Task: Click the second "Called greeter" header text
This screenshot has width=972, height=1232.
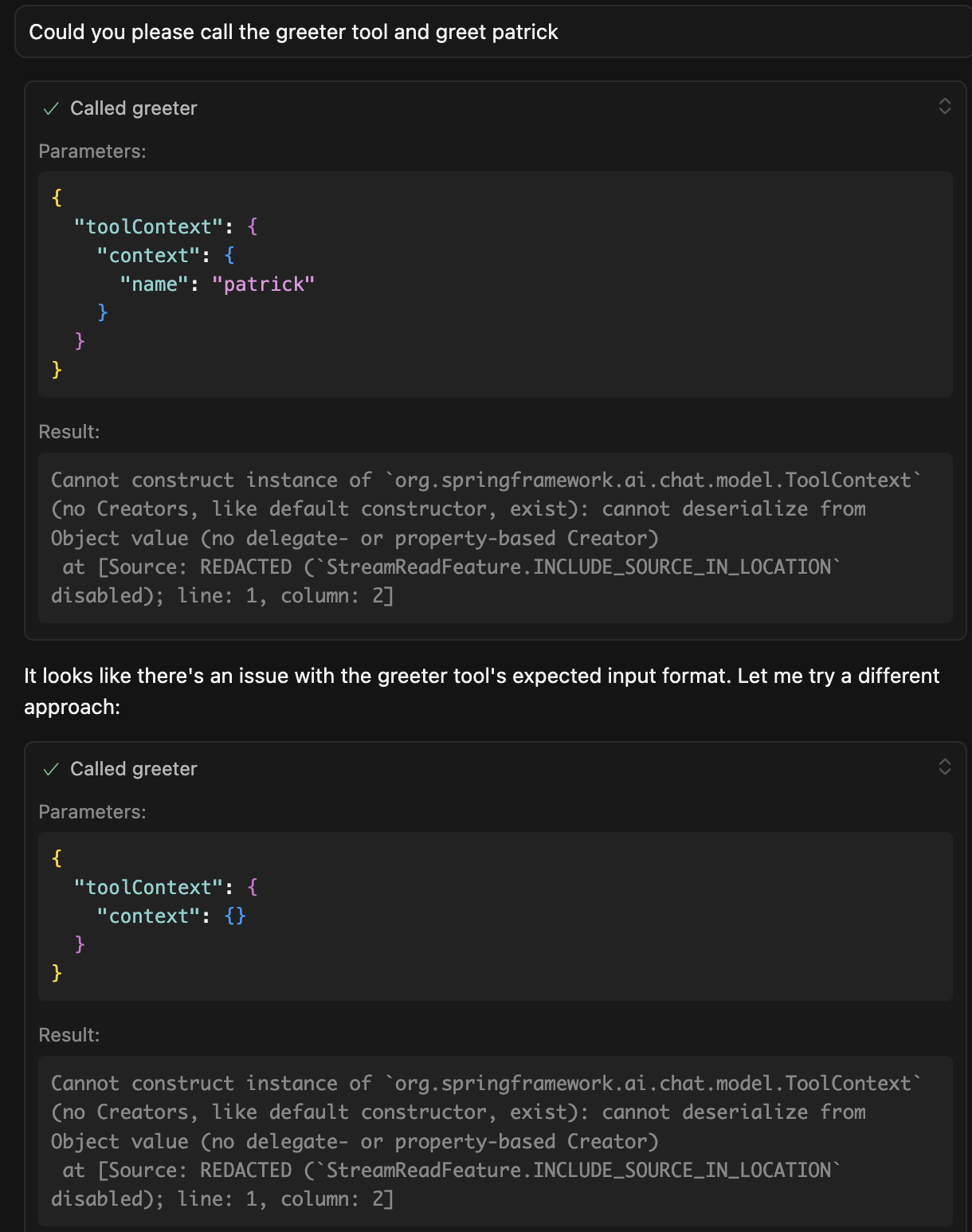Action: (x=133, y=769)
